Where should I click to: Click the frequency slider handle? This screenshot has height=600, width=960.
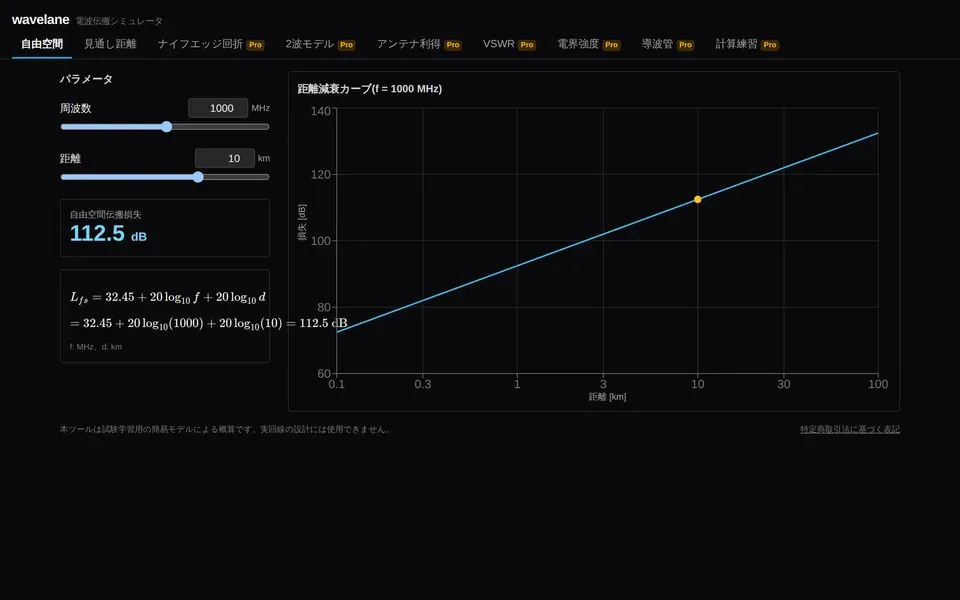pyautogui.click(x=167, y=127)
